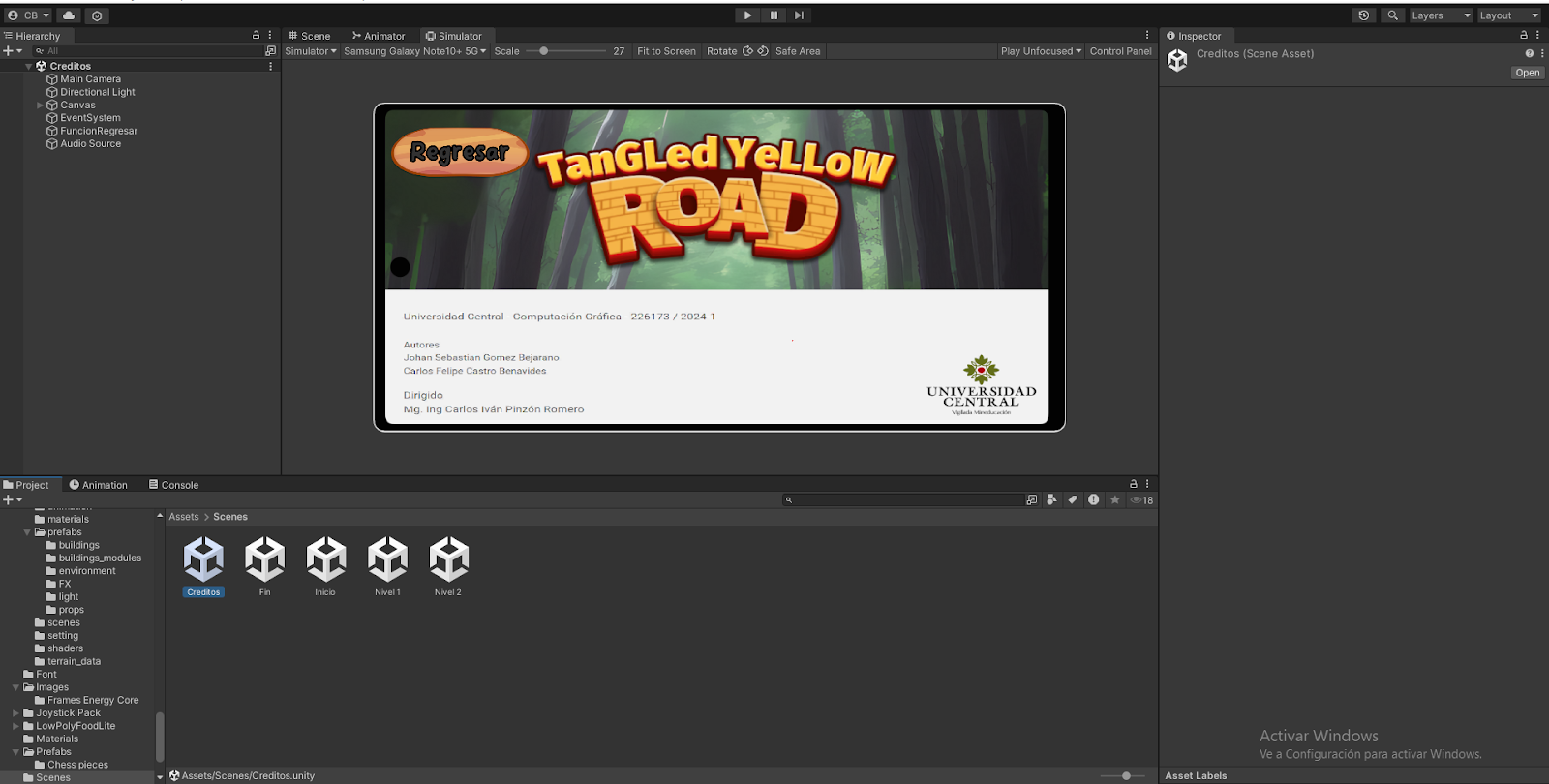Open Project panel three-dot menu
This screenshot has width=1549, height=784.
(1147, 484)
